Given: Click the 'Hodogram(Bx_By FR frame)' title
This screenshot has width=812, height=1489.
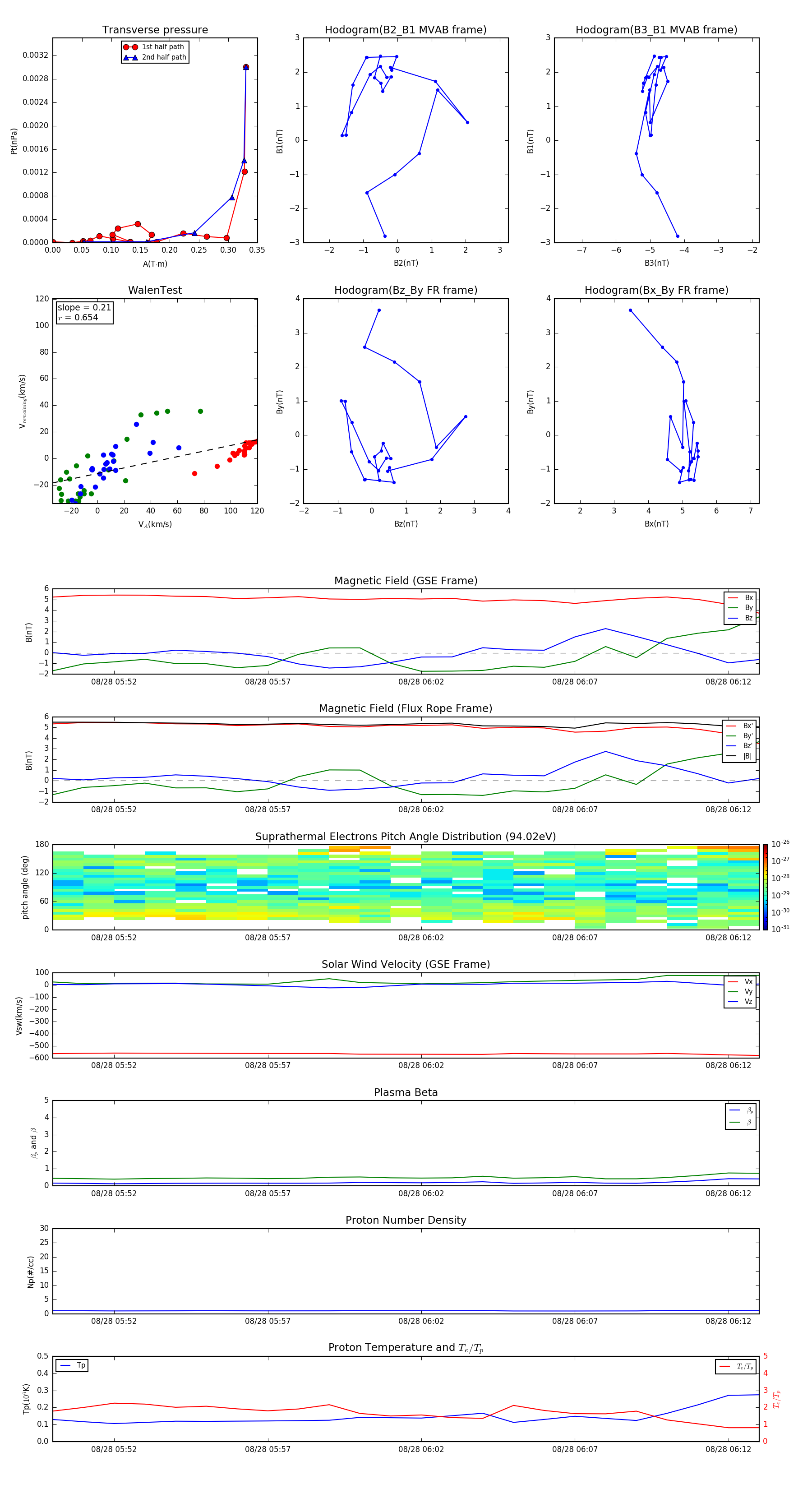Looking at the screenshot, I should pos(656,290).
